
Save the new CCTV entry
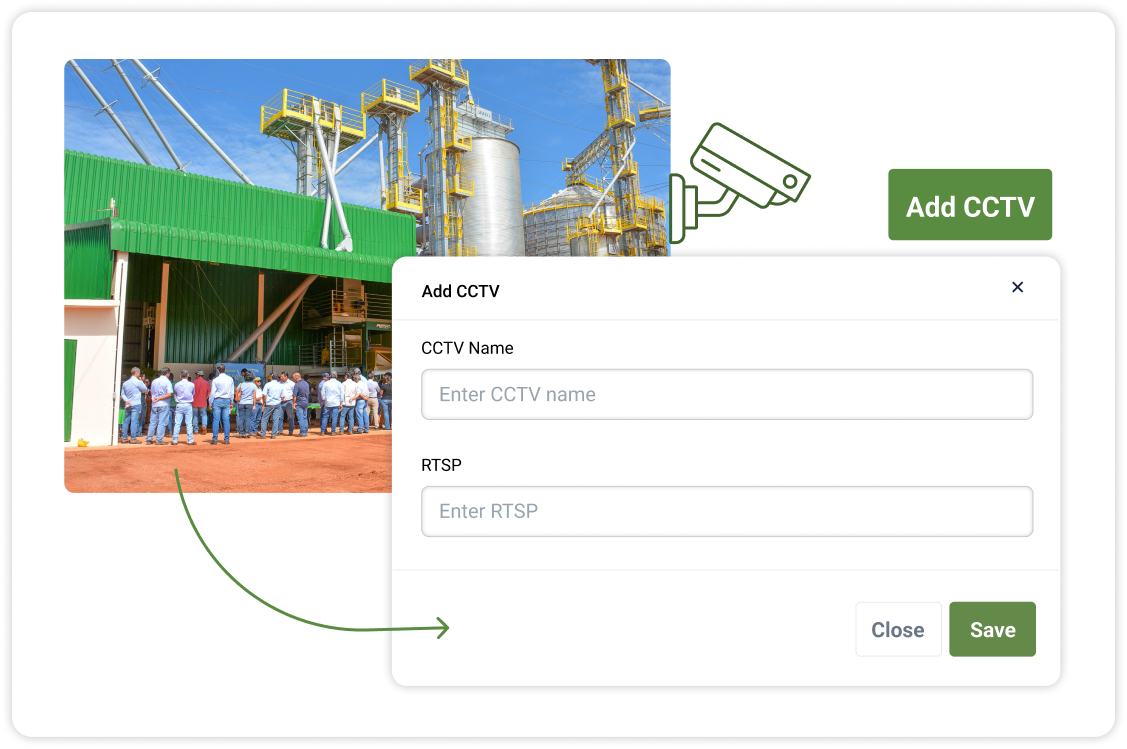point(992,629)
